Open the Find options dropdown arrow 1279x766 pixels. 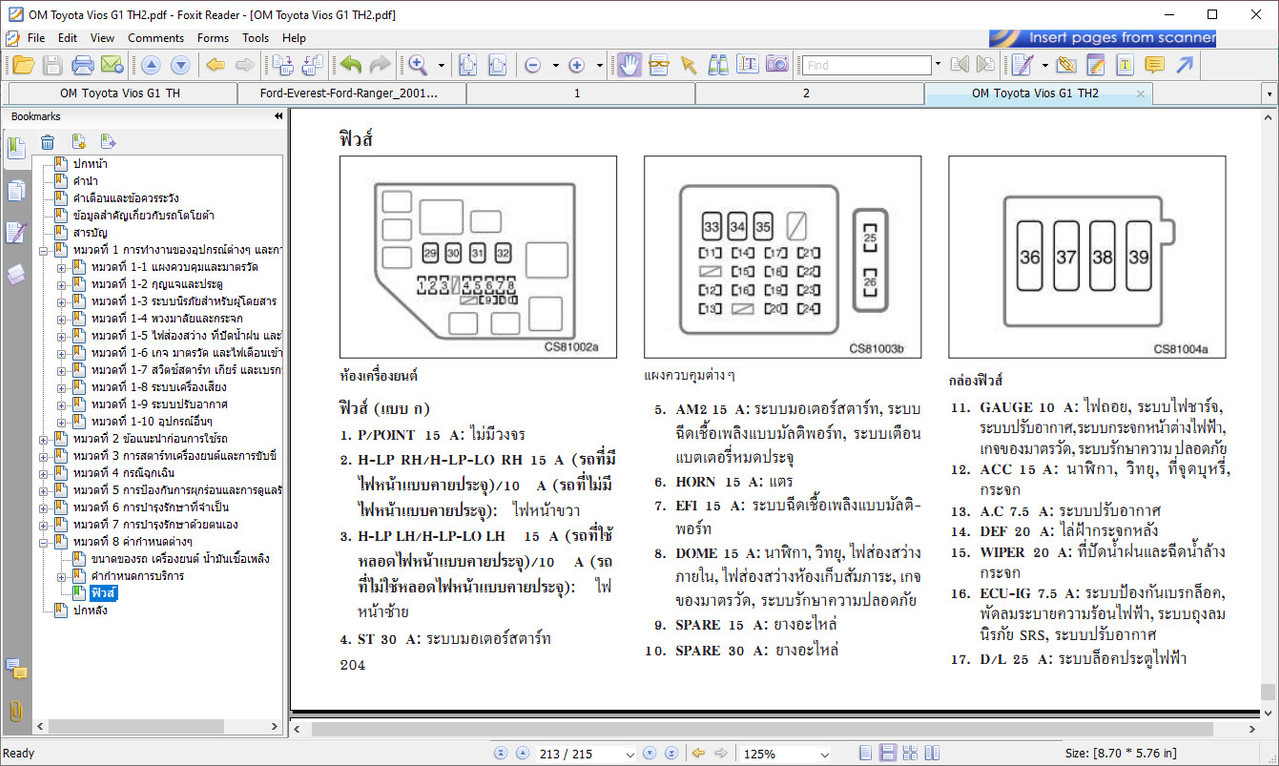click(x=938, y=65)
